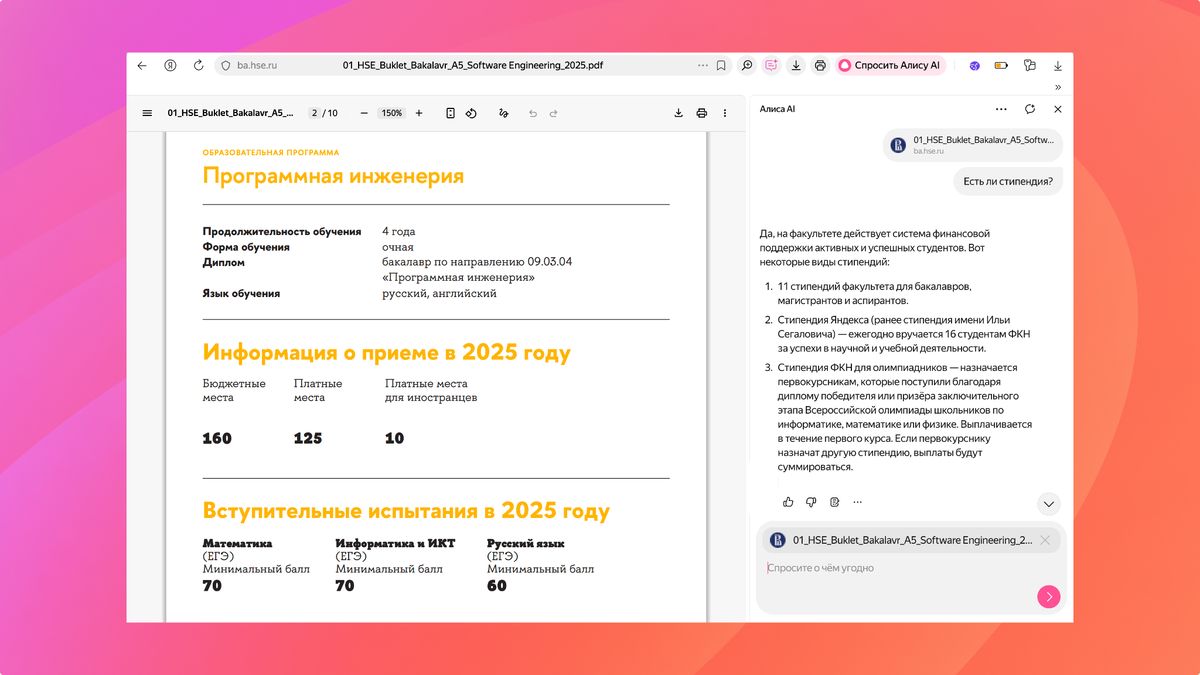Click the ОБРАЗОВАТЕЛЬНАЯ ПРОГРАММА caption
The width and height of the screenshot is (1200, 675).
[x=271, y=153]
